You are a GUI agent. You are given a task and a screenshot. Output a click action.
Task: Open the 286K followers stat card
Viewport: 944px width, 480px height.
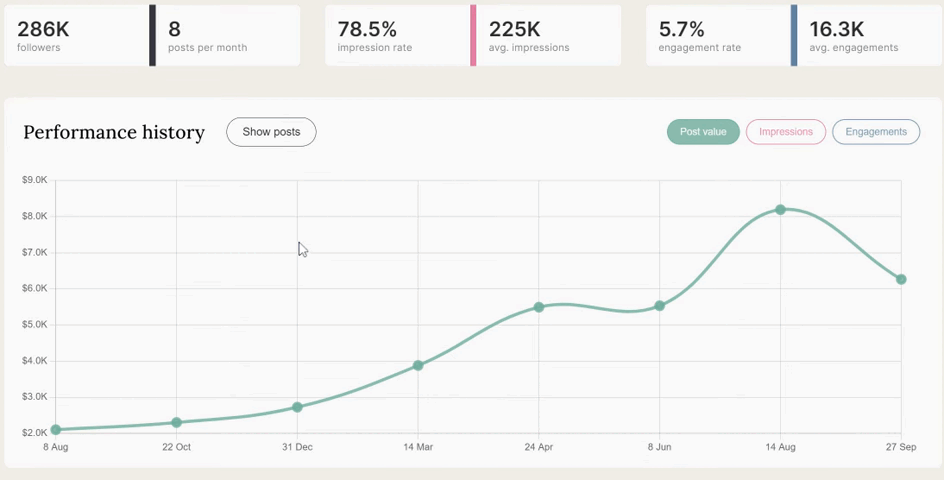click(75, 36)
